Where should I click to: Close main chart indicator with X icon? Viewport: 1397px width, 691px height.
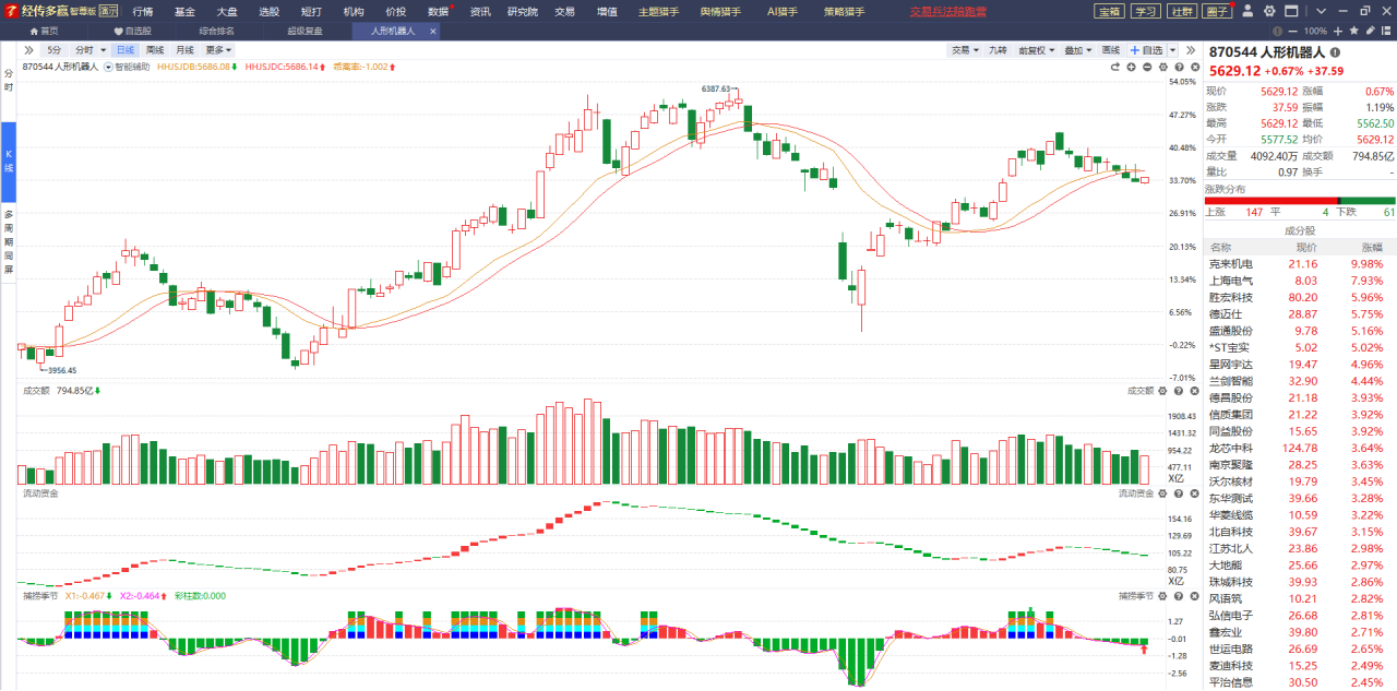click(1195, 67)
